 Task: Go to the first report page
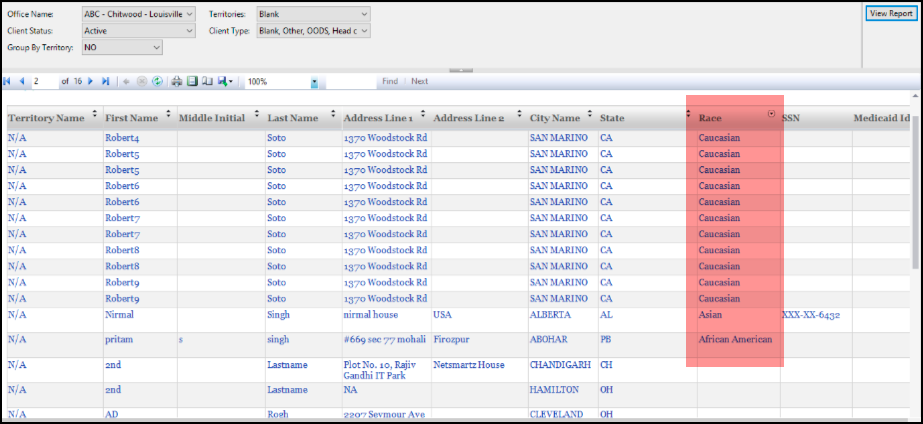[x=8, y=81]
